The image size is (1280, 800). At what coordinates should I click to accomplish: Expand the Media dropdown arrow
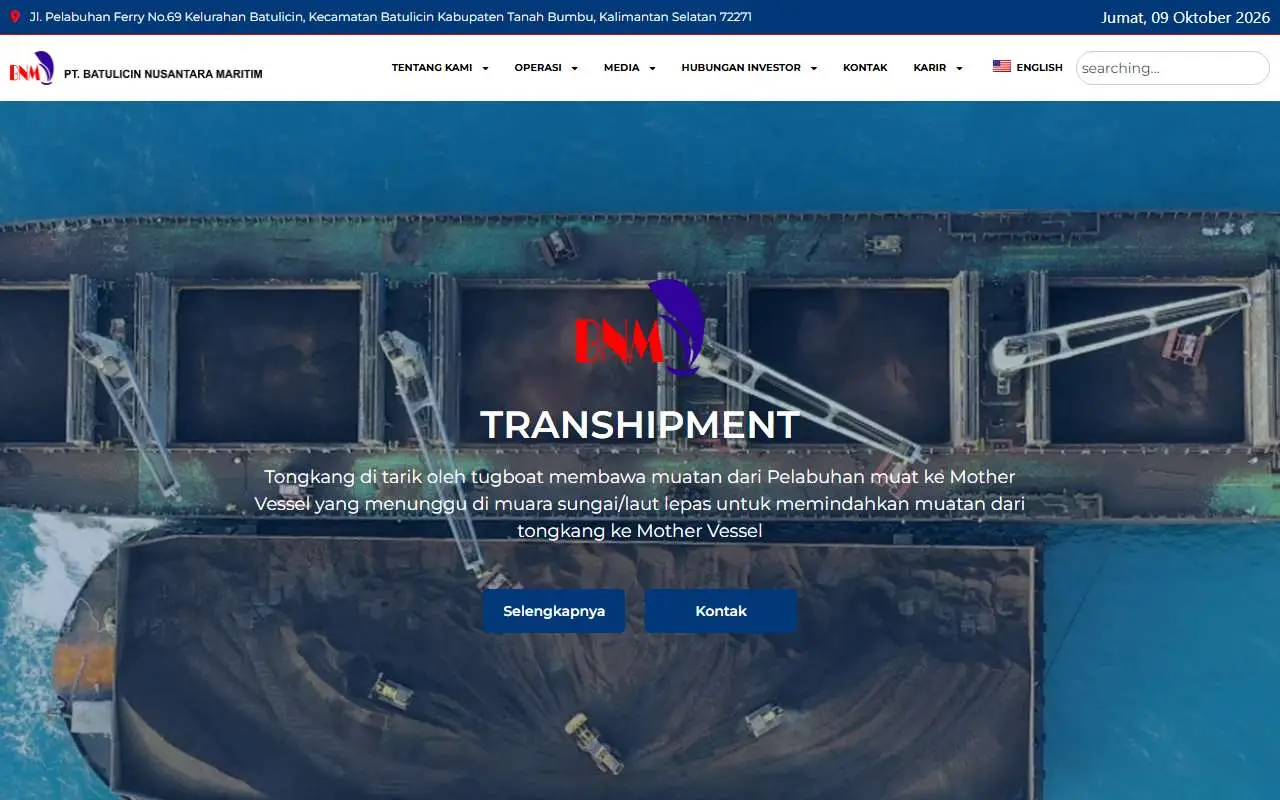652,68
